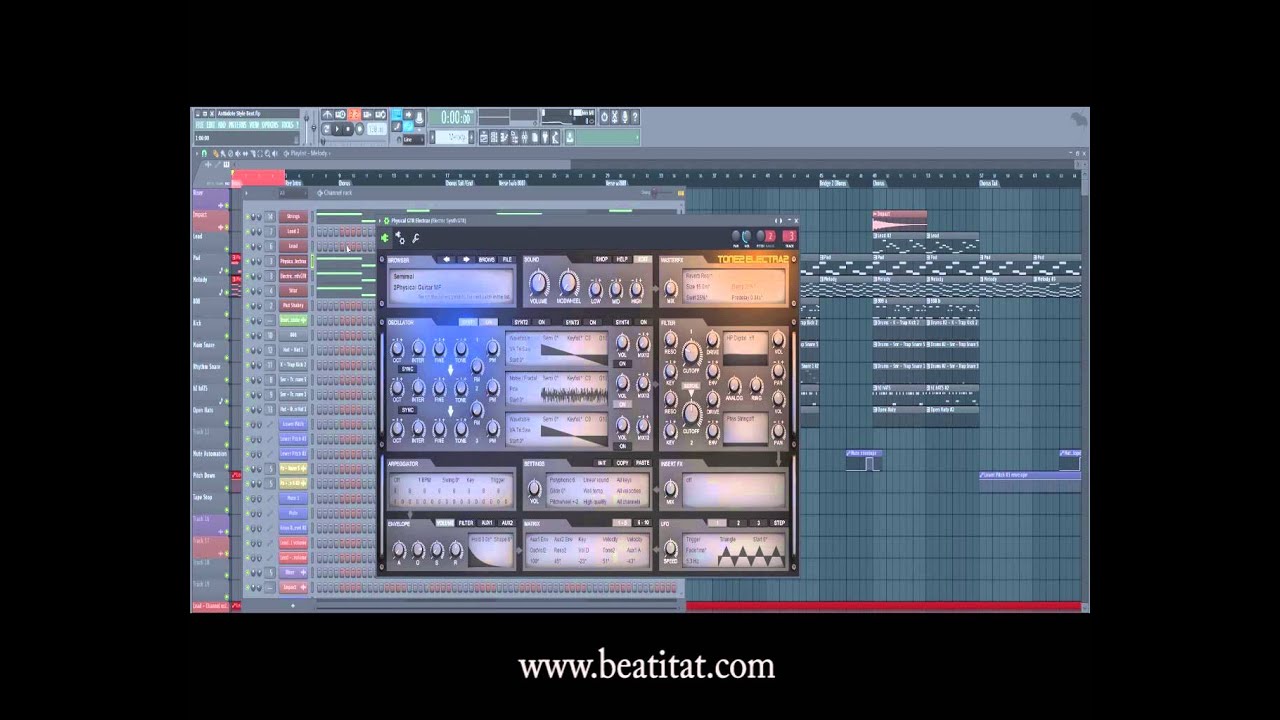
Task: Click the filter RING knob
Action: coord(756,385)
